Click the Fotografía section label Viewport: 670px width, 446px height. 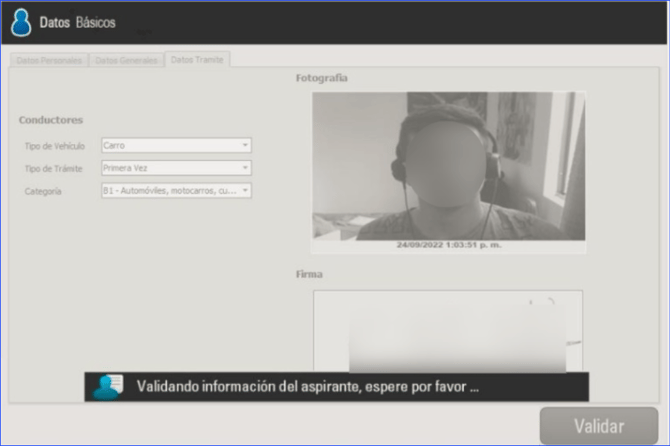tap(321, 77)
